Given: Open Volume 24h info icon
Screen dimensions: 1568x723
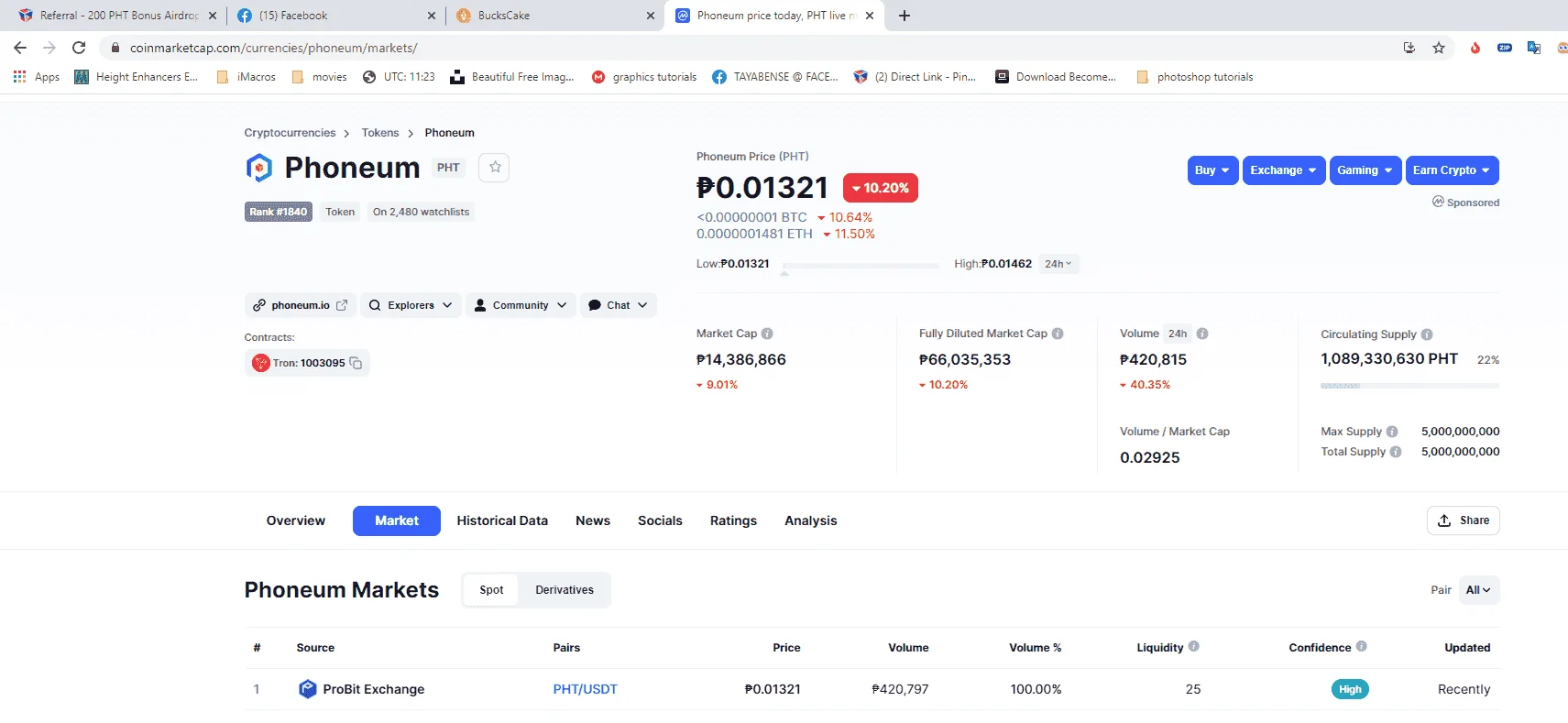Looking at the screenshot, I should click(1202, 334).
